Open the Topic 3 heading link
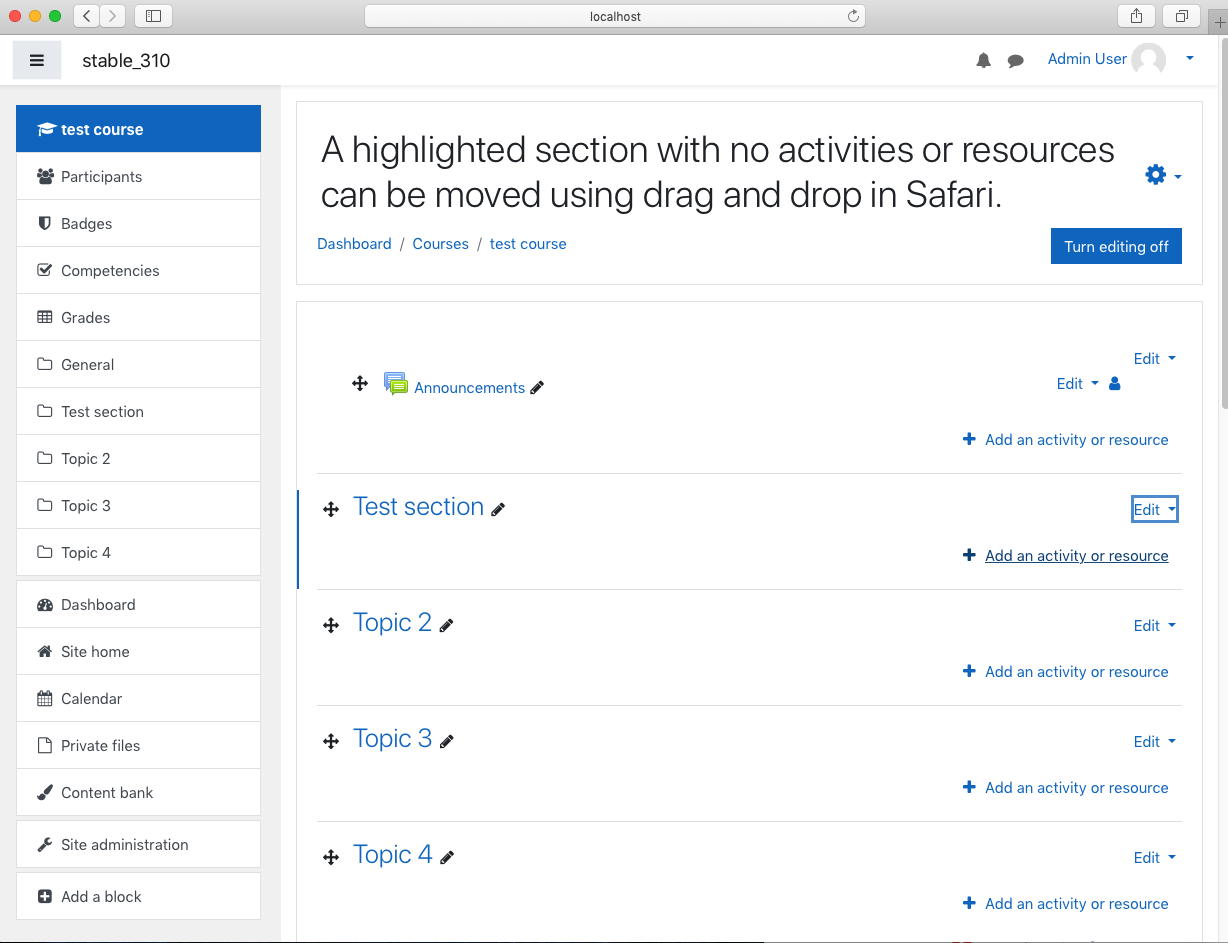 tap(392, 739)
